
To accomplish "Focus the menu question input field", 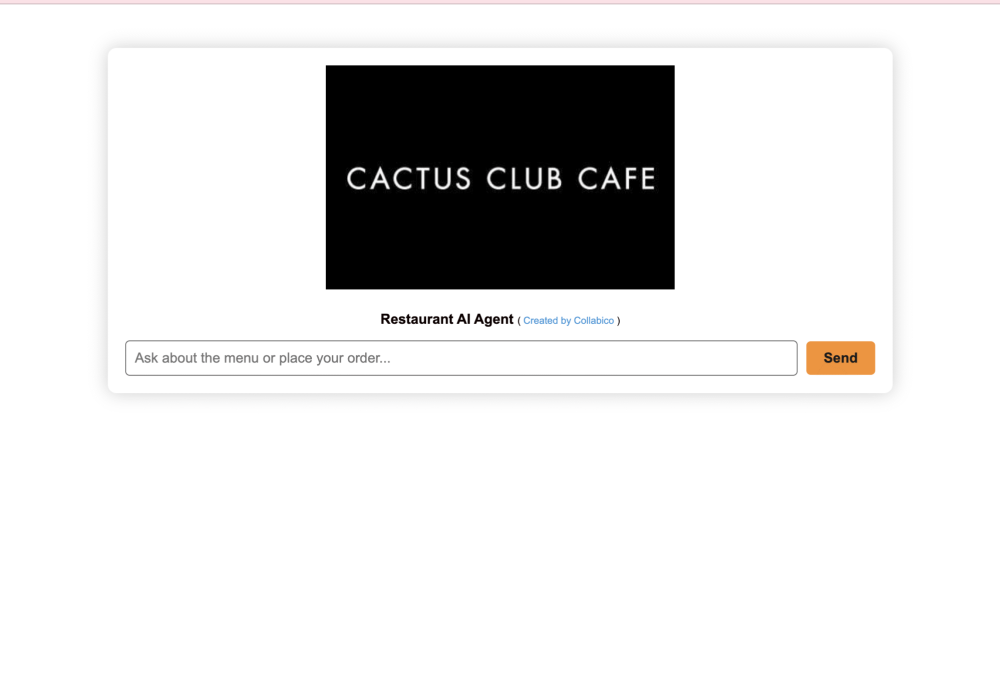I will click(460, 358).
